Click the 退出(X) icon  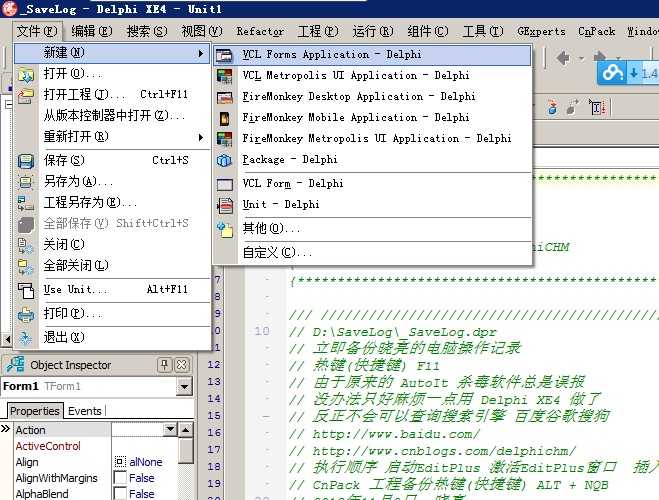pyautogui.click(x=26, y=338)
